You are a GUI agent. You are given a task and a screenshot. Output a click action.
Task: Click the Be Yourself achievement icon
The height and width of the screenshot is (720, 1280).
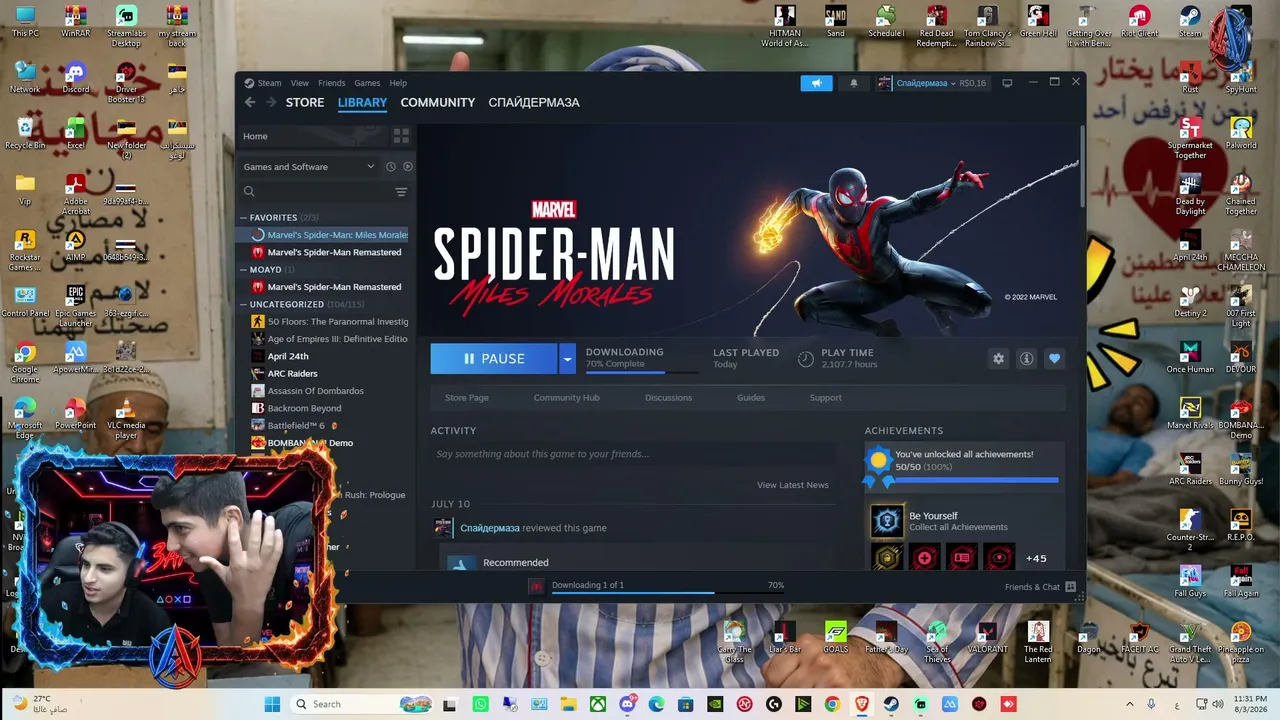coord(886,520)
